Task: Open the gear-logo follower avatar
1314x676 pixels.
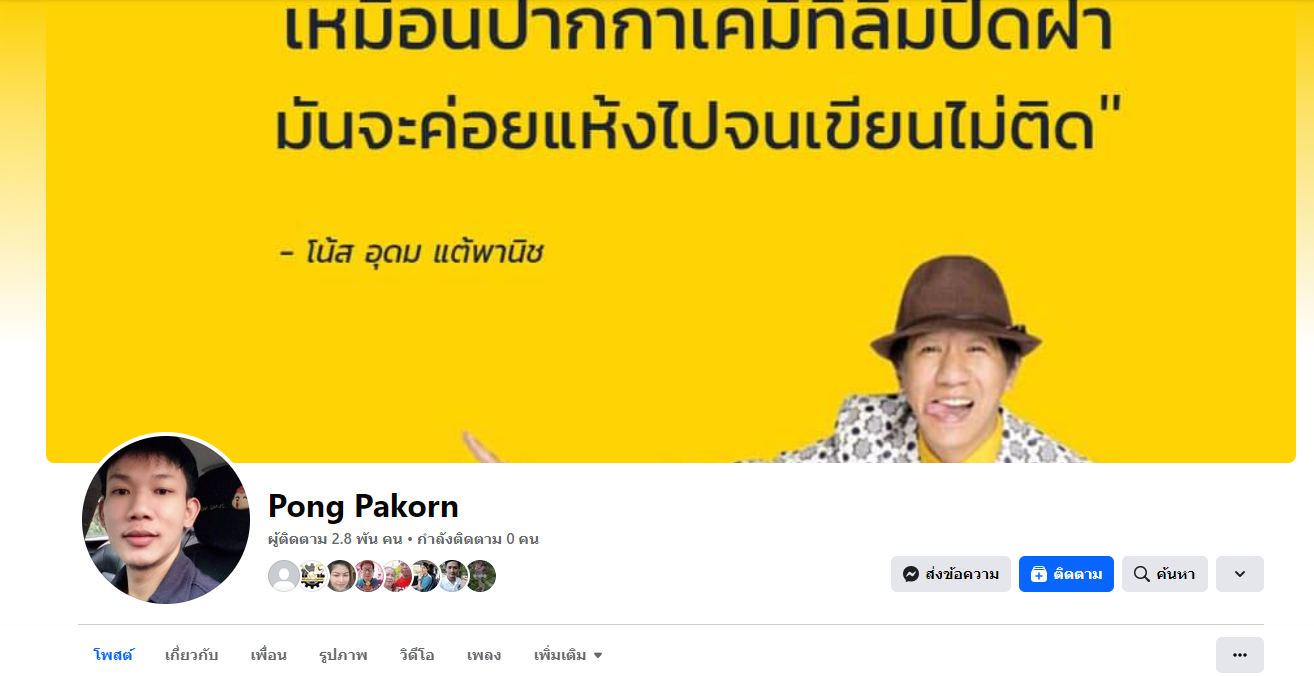Action: [312, 576]
